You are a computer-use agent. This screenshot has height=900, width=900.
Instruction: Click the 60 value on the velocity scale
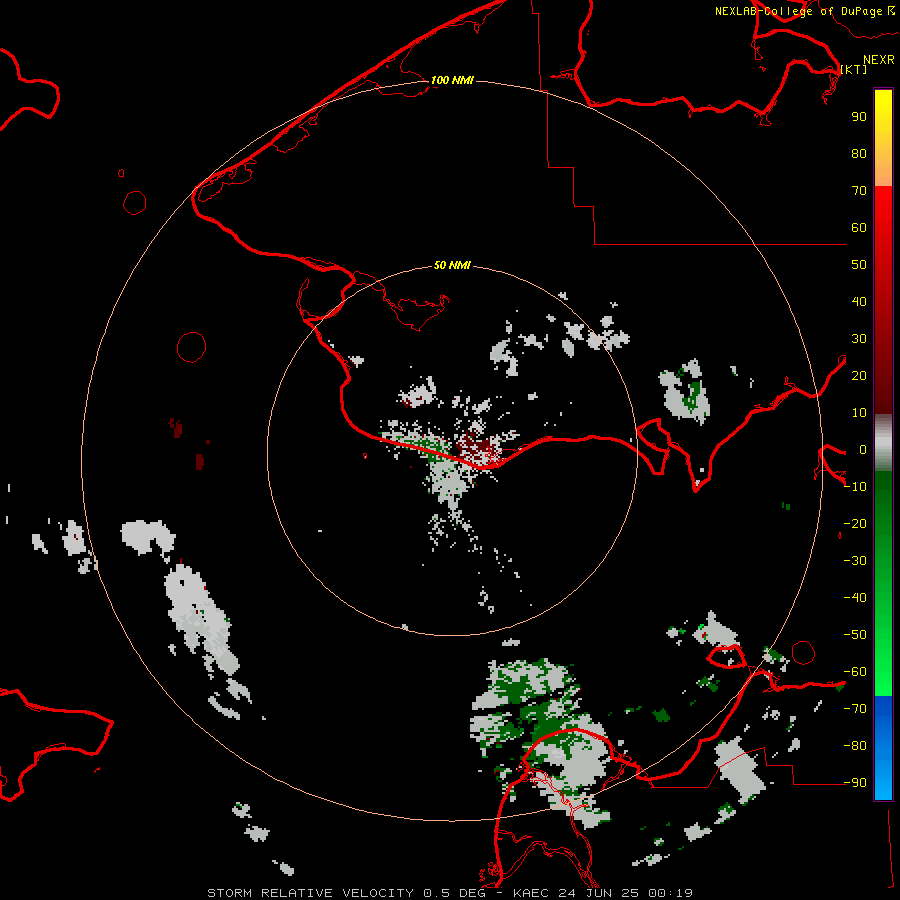(859, 227)
